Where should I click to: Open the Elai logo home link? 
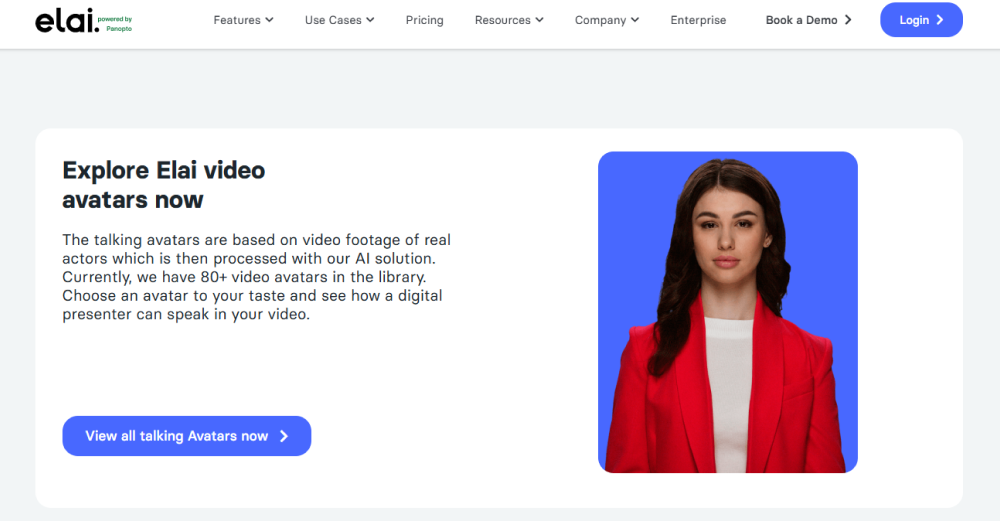click(x=84, y=20)
